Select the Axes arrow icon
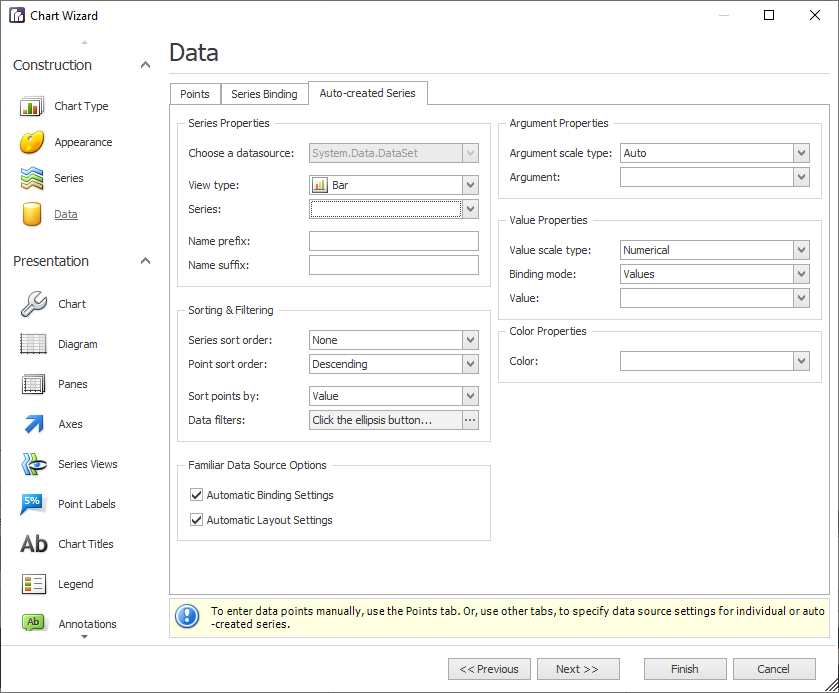 point(33,424)
